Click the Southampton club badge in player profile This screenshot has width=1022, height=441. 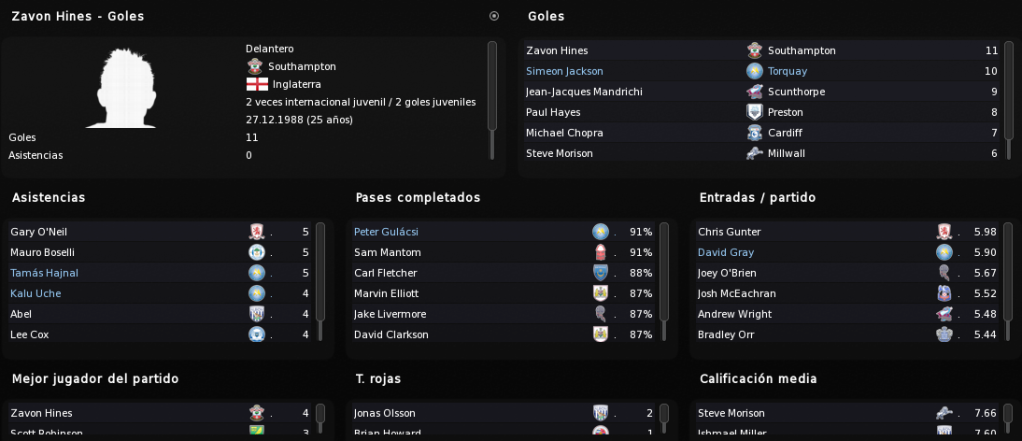click(254, 66)
